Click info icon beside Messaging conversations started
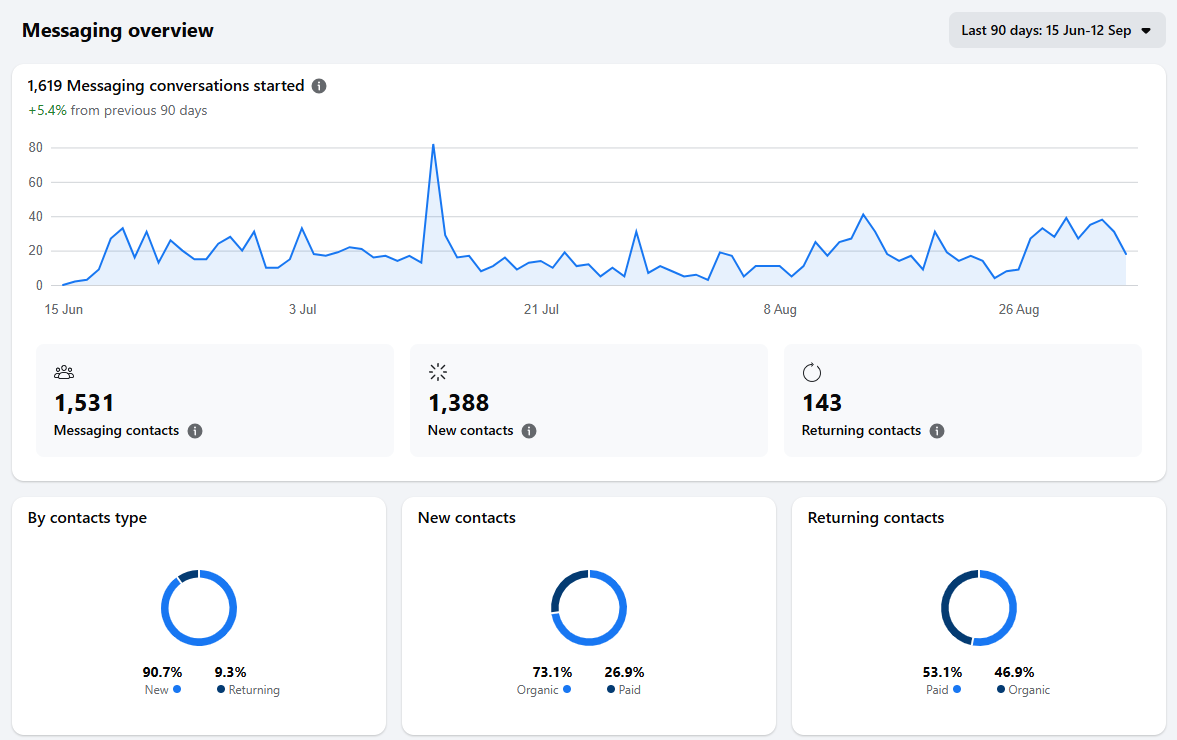The width and height of the screenshot is (1177, 740). click(x=319, y=86)
